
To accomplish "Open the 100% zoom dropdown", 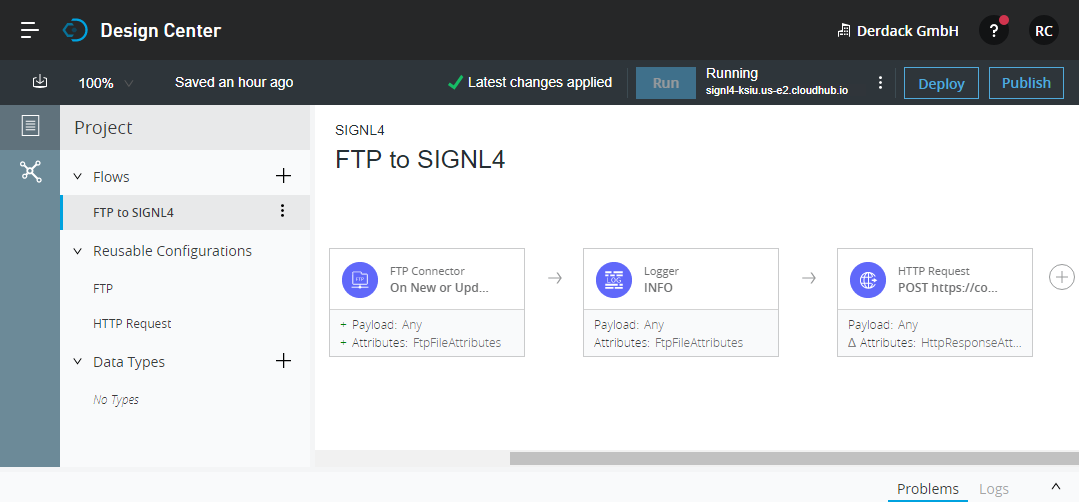I will click(x=106, y=83).
